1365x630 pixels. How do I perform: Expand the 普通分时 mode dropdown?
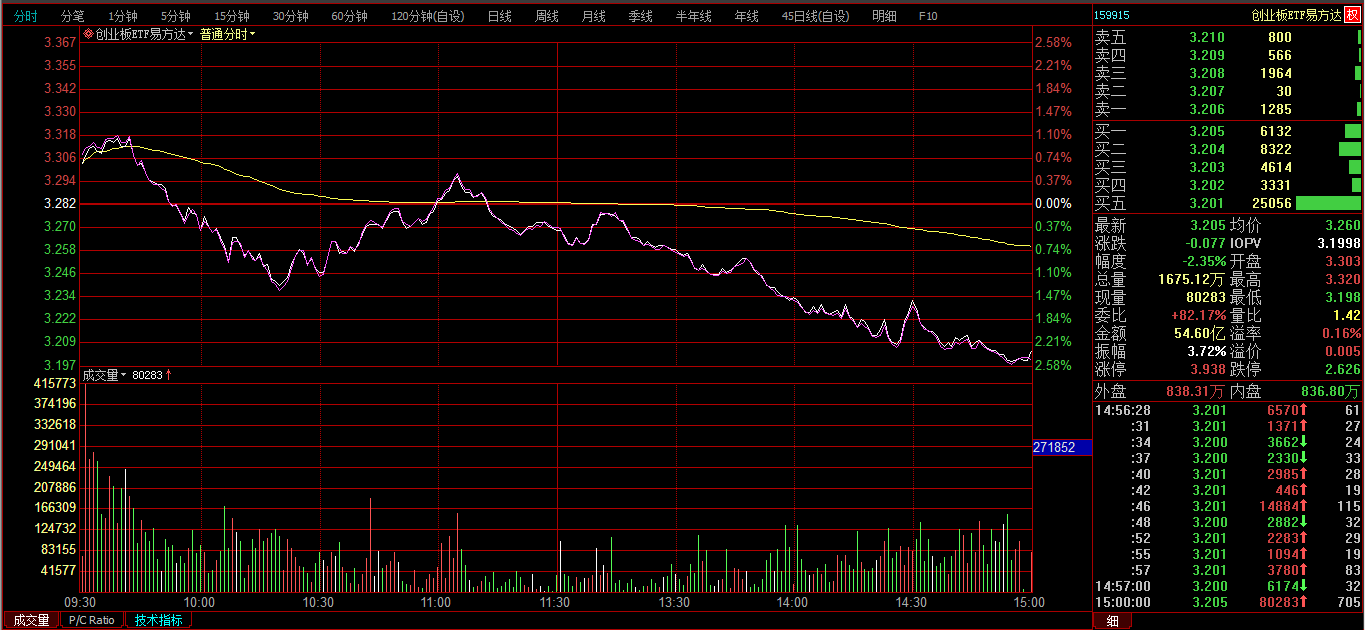coord(227,34)
